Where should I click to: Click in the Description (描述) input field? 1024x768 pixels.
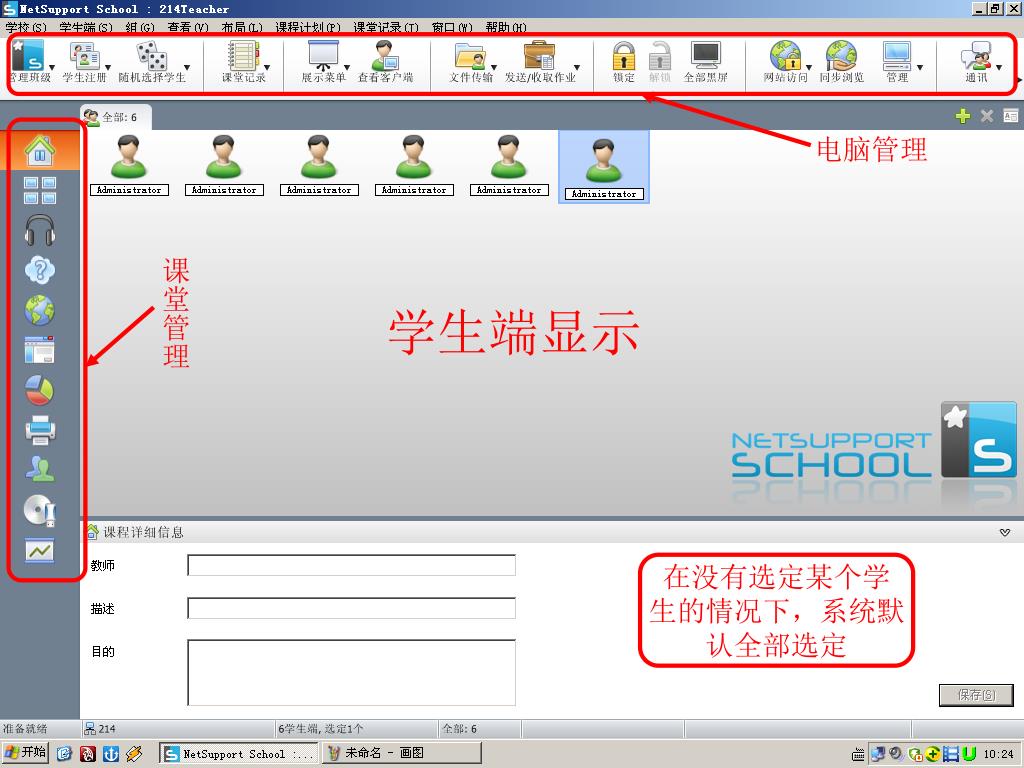tap(351, 608)
